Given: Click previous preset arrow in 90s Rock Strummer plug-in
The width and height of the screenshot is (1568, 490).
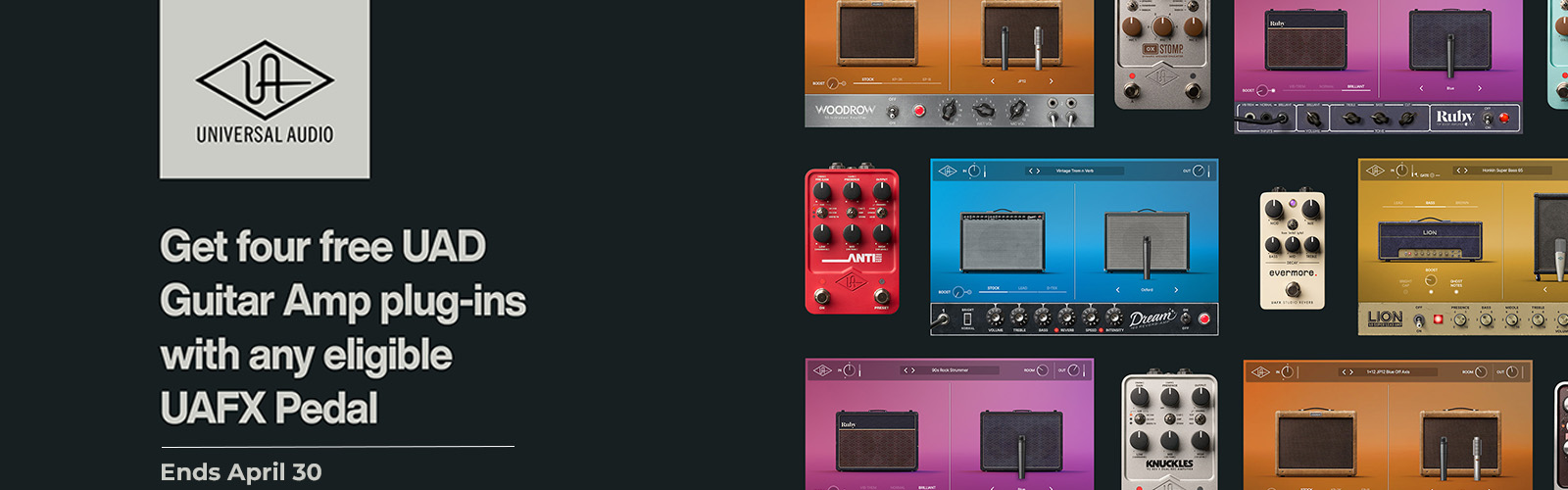Looking at the screenshot, I should pos(906,370).
